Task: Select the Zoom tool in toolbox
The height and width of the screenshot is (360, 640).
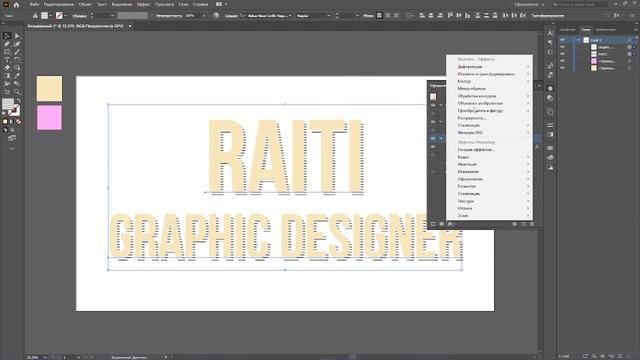Action: coord(17,92)
